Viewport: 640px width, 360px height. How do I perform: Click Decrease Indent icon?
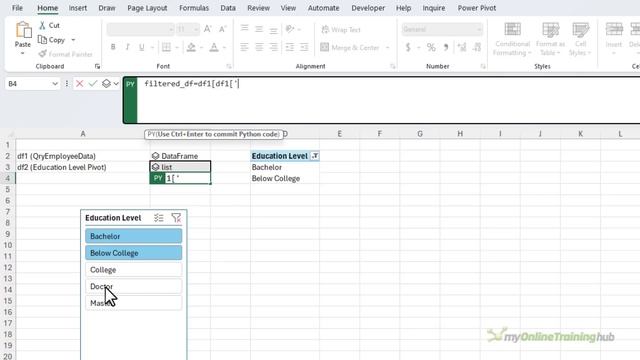[x=289, y=47]
